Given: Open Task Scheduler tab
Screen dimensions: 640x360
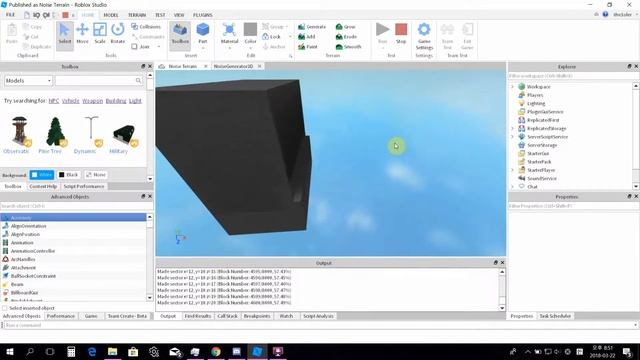Looking at the screenshot, I should pyautogui.click(x=555, y=316).
